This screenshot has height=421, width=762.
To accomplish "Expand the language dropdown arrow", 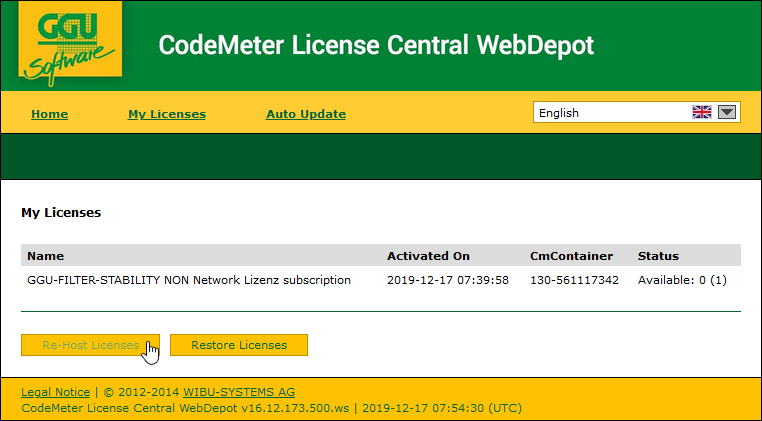I will click(x=727, y=113).
